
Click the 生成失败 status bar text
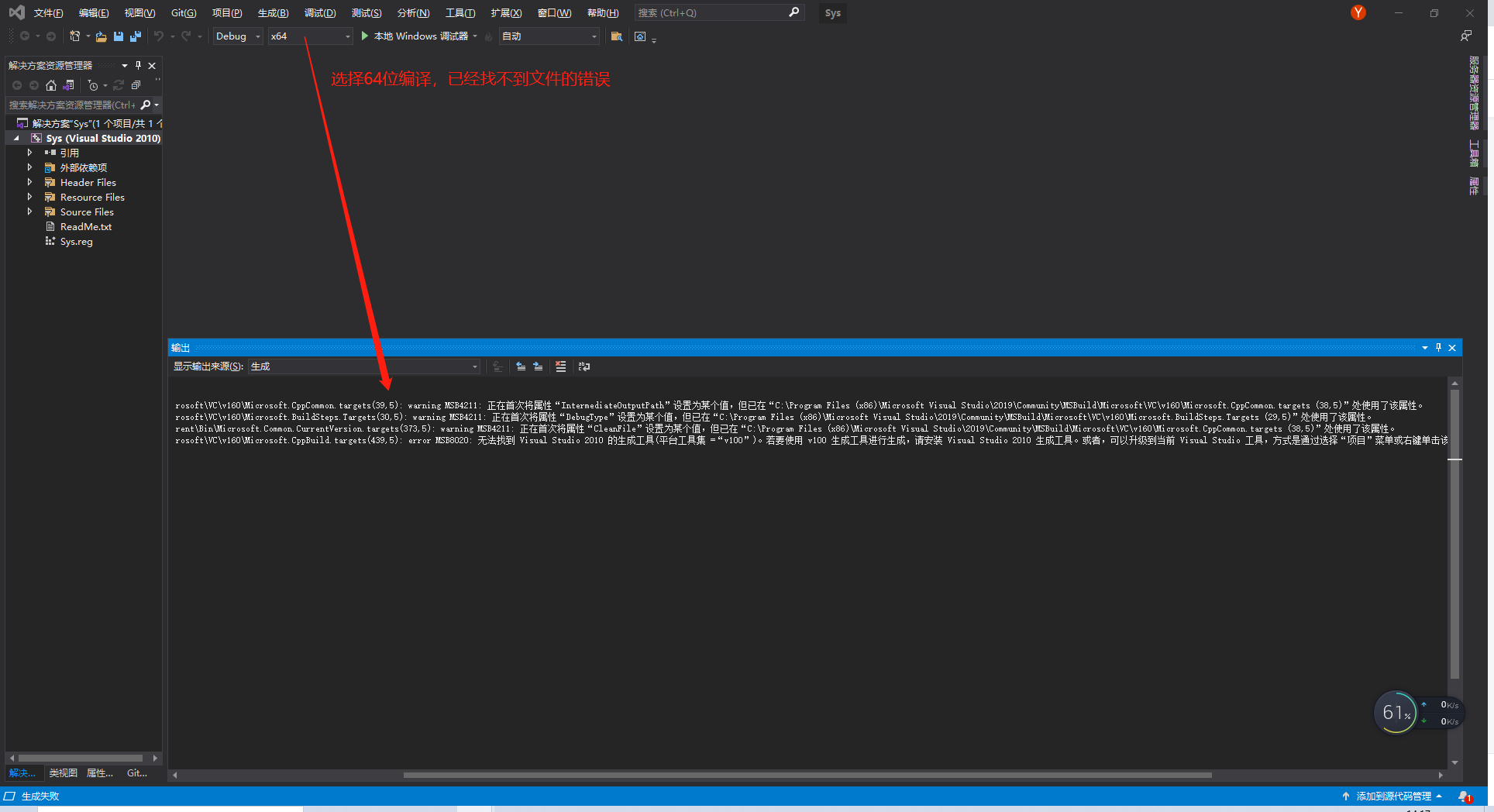tap(40, 796)
